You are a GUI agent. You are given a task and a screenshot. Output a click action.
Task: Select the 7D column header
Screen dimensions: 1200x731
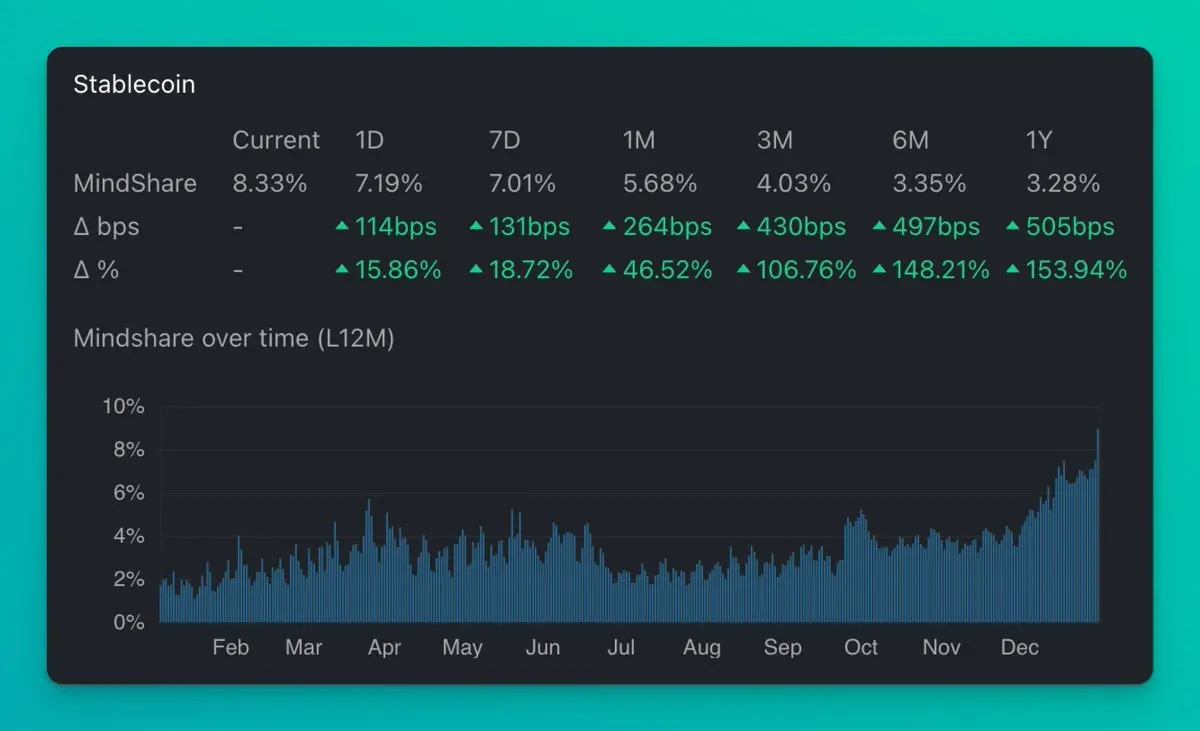[x=505, y=140]
